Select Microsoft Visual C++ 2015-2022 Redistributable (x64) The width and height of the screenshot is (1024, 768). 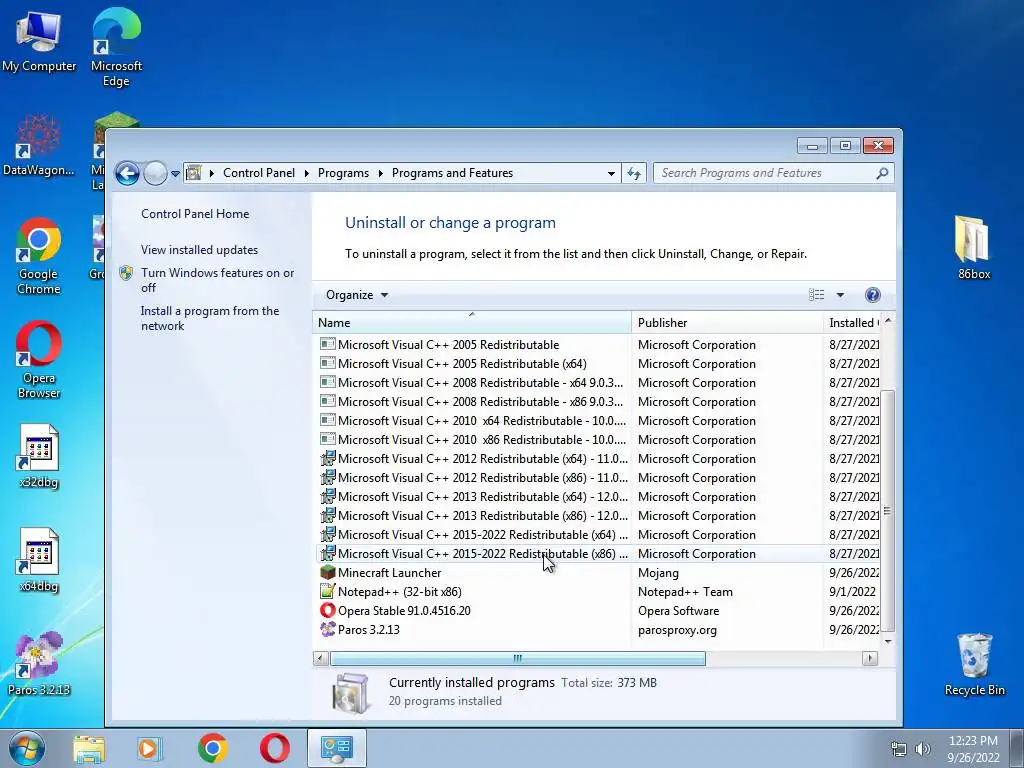point(598,534)
